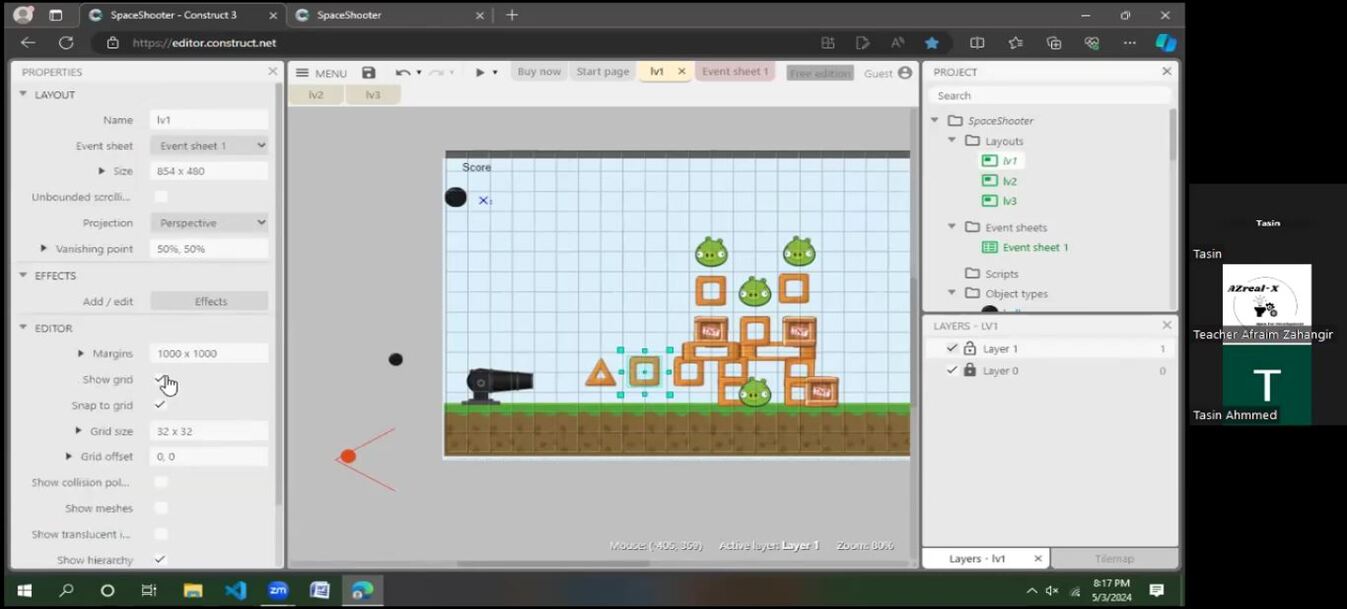
Task: Hide Layer 1 visibility checkbox
Action: [951, 349]
